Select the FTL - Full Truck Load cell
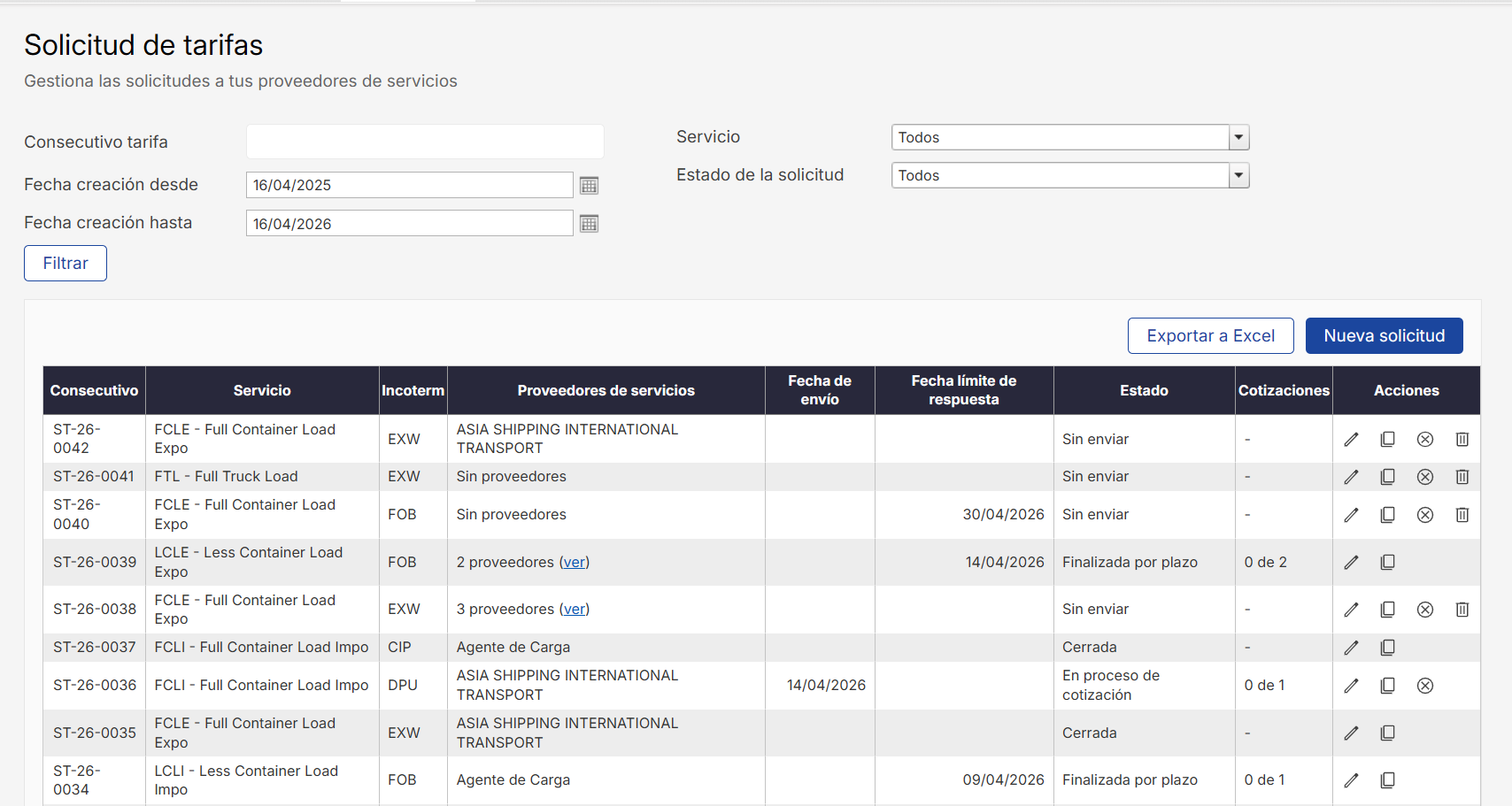Image resolution: width=1512 pixels, height=806 pixels. click(x=262, y=477)
